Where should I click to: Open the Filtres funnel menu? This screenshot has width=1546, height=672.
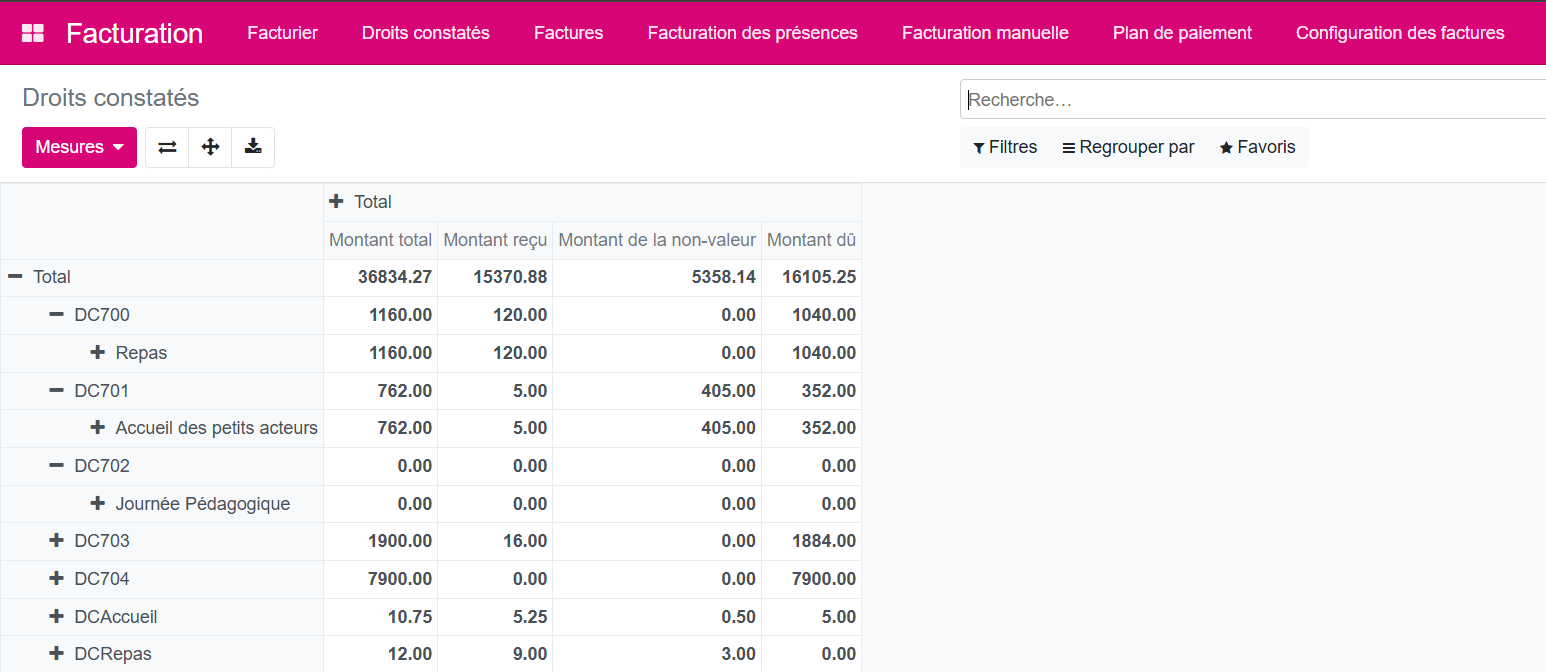click(1005, 147)
